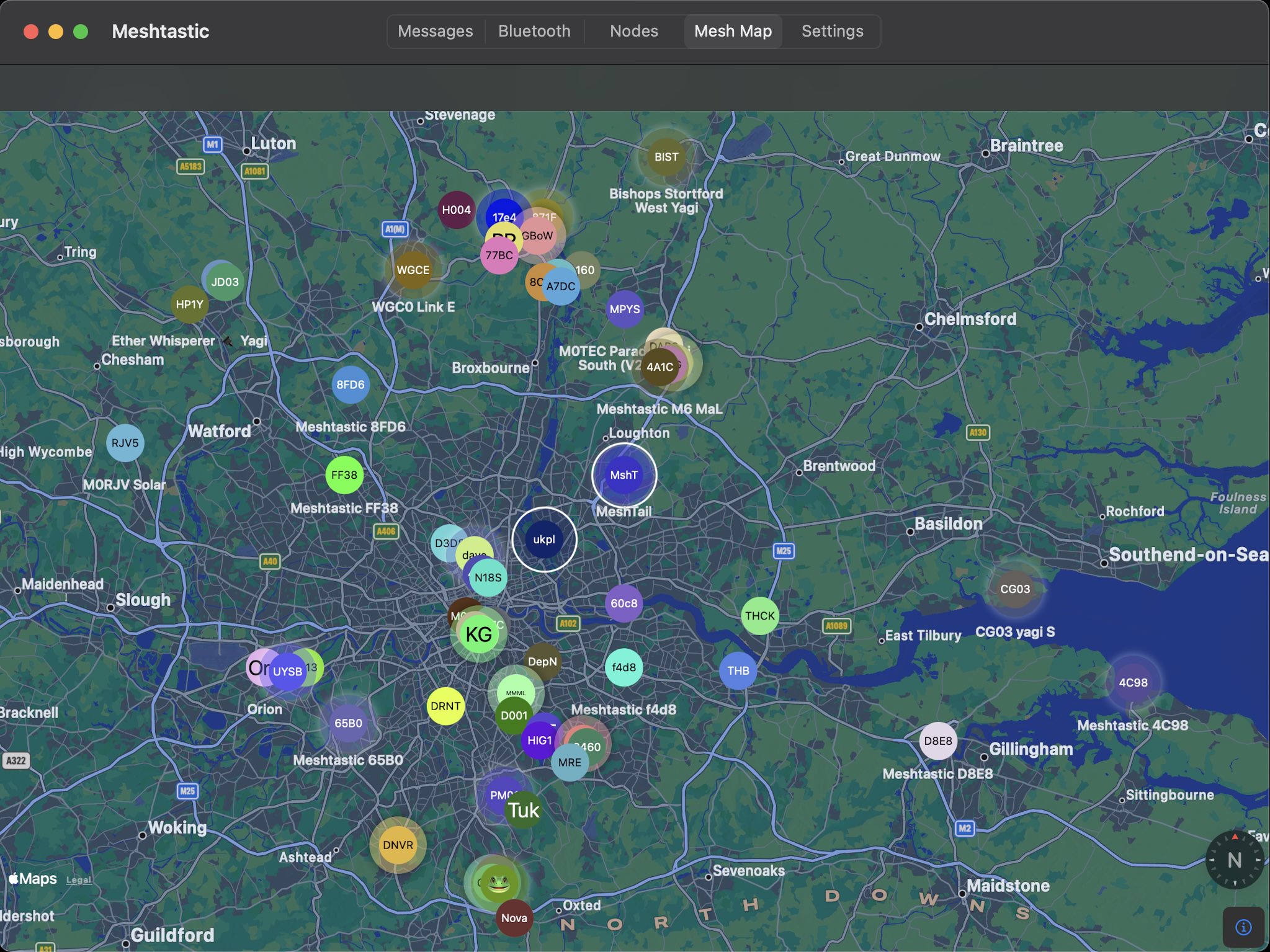Select the purple MPYS node marker
Image resolution: width=1270 pixels, height=952 pixels.
[624, 309]
